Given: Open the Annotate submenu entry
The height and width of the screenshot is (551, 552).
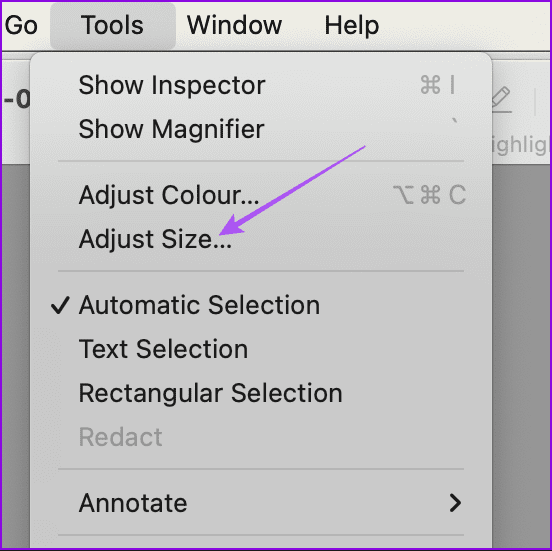Looking at the screenshot, I should [261, 503].
